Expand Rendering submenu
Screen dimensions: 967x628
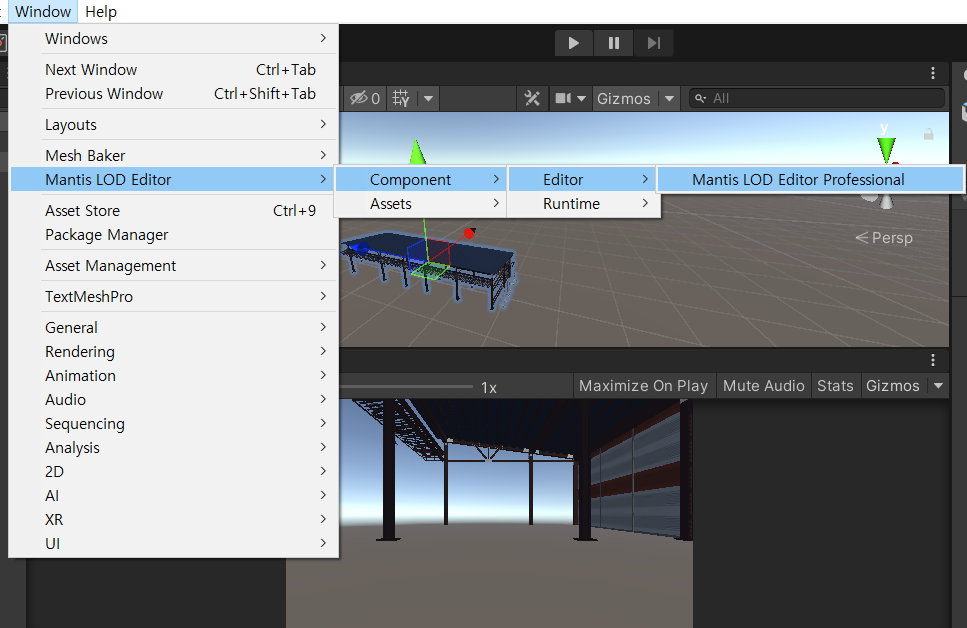pyautogui.click(x=173, y=351)
